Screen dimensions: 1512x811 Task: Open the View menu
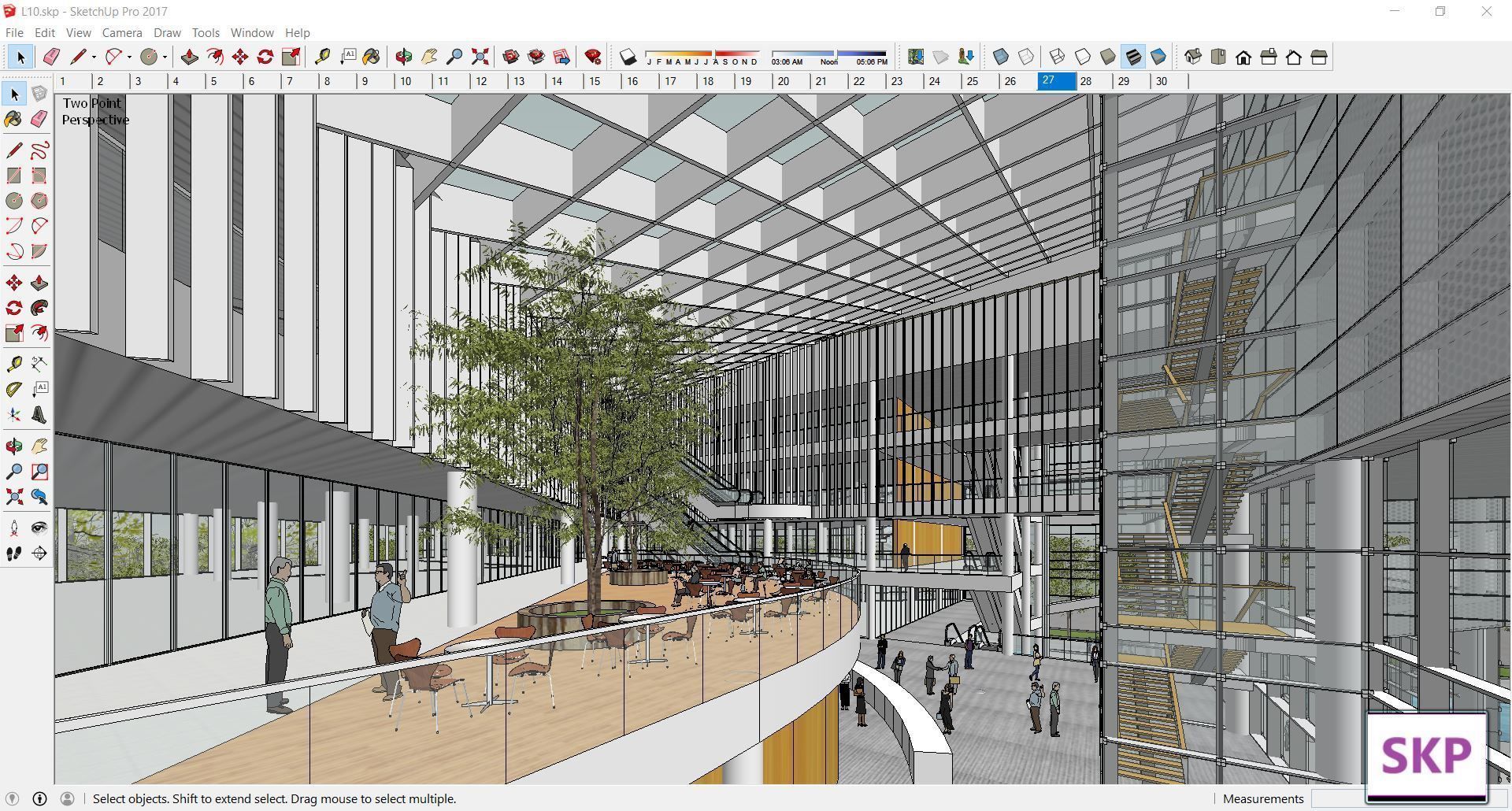(x=78, y=32)
